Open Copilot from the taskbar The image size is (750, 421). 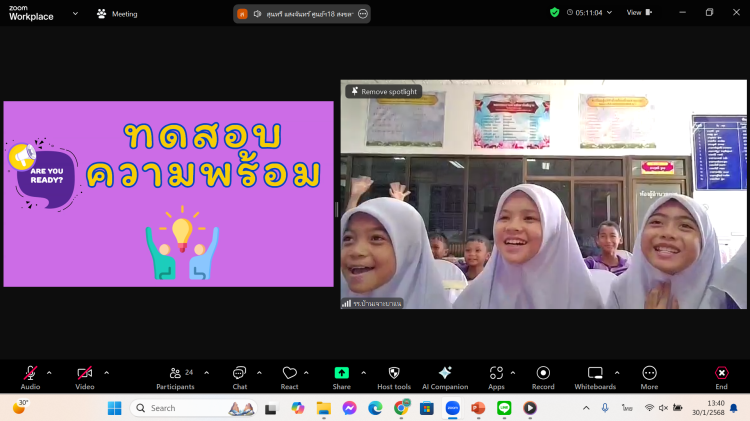(298, 408)
